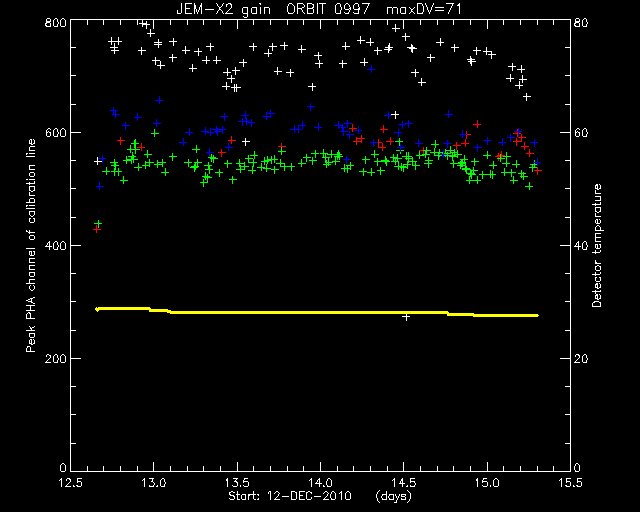Click the "Peak PHA channel of calibration line" axis label
Image resolution: width=640 pixels, height=512 pixels.
pyautogui.click(x=31, y=245)
